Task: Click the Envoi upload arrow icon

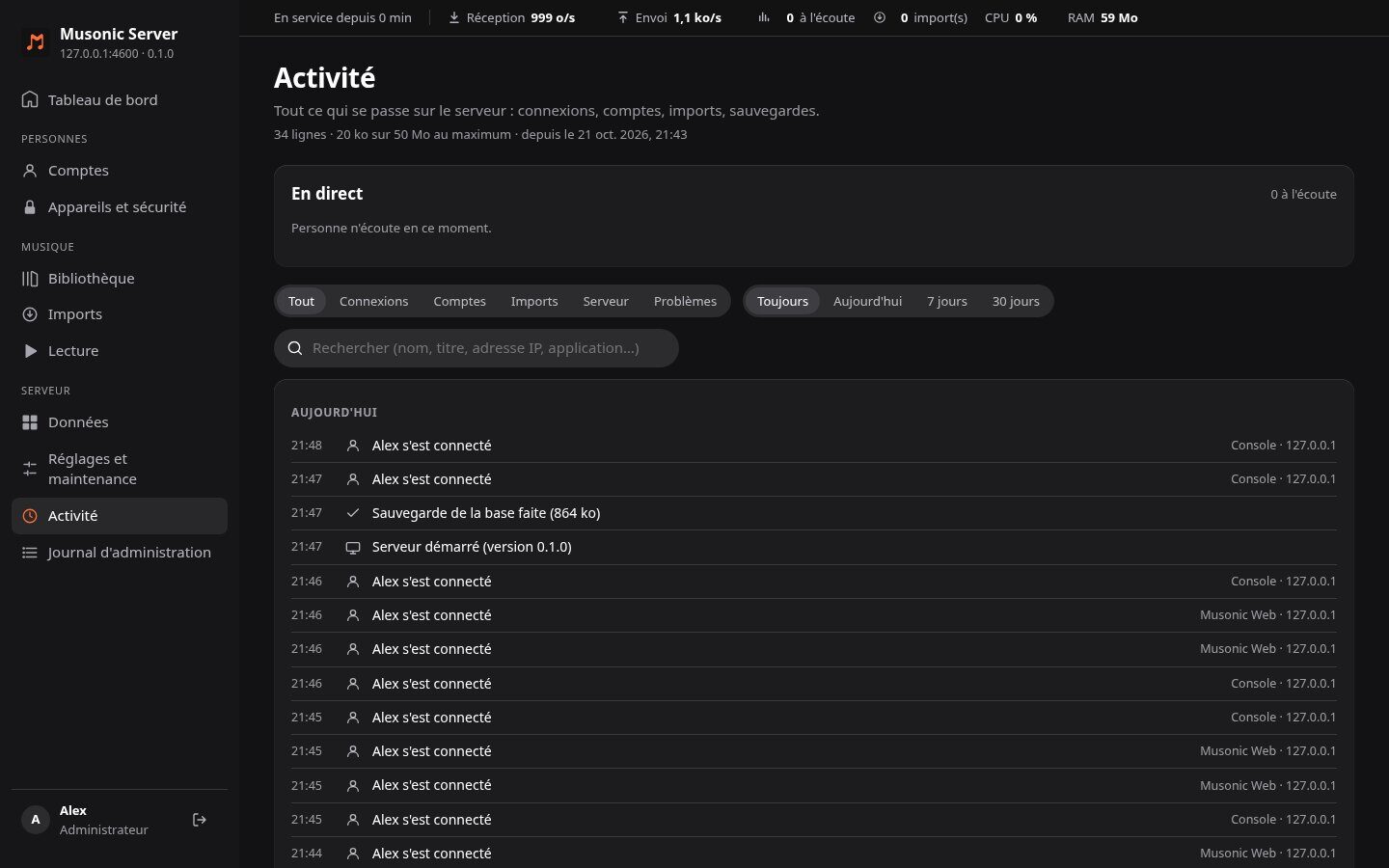Action: [623, 17]
